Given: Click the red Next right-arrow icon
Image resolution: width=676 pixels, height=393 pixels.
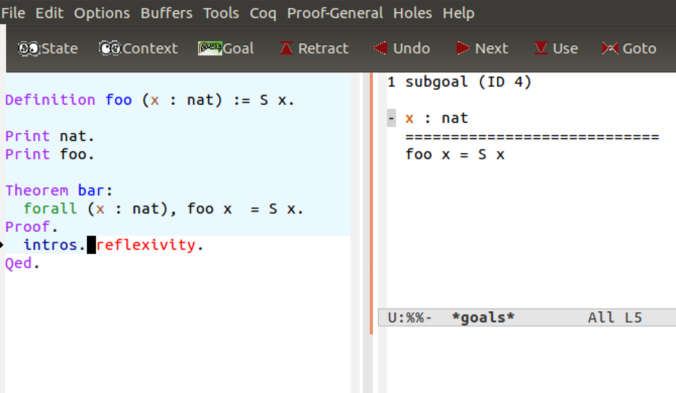Looking at the screenshot, I should pos(463,48).
